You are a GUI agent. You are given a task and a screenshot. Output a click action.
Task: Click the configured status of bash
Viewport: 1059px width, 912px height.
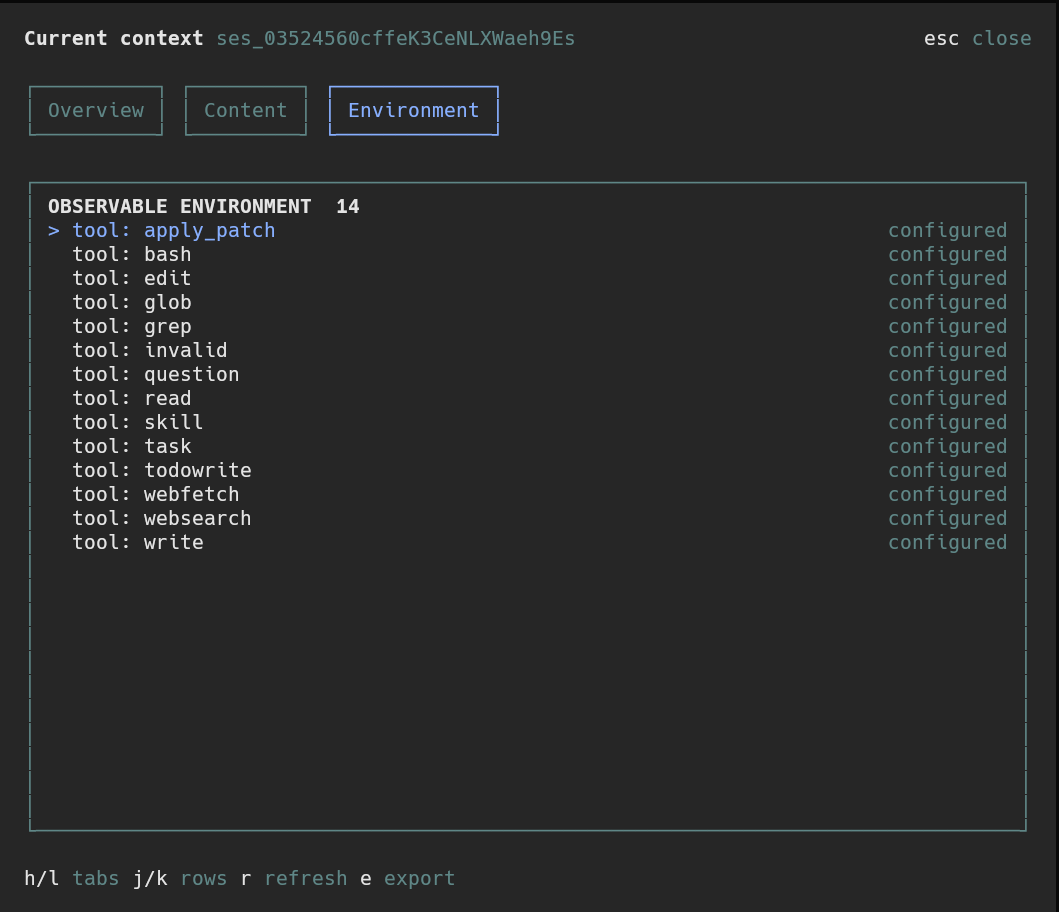(948, 255)
